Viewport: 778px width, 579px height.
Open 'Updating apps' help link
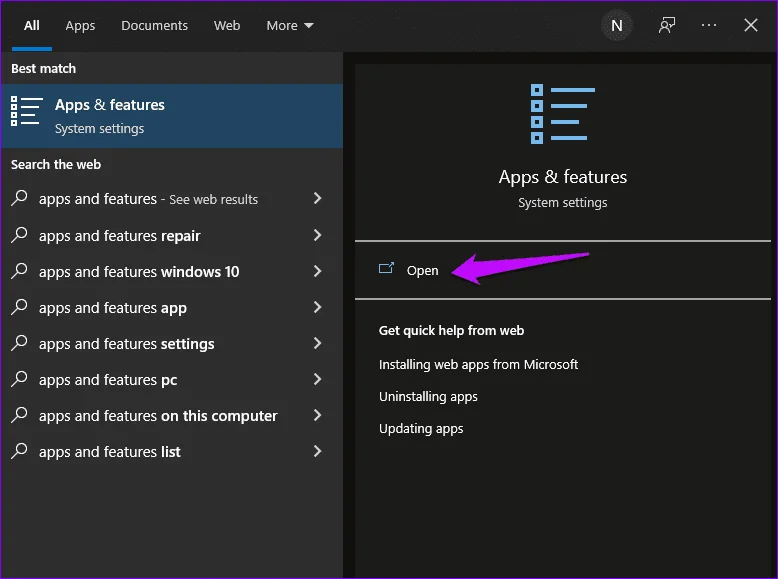(x=421, y=429)
